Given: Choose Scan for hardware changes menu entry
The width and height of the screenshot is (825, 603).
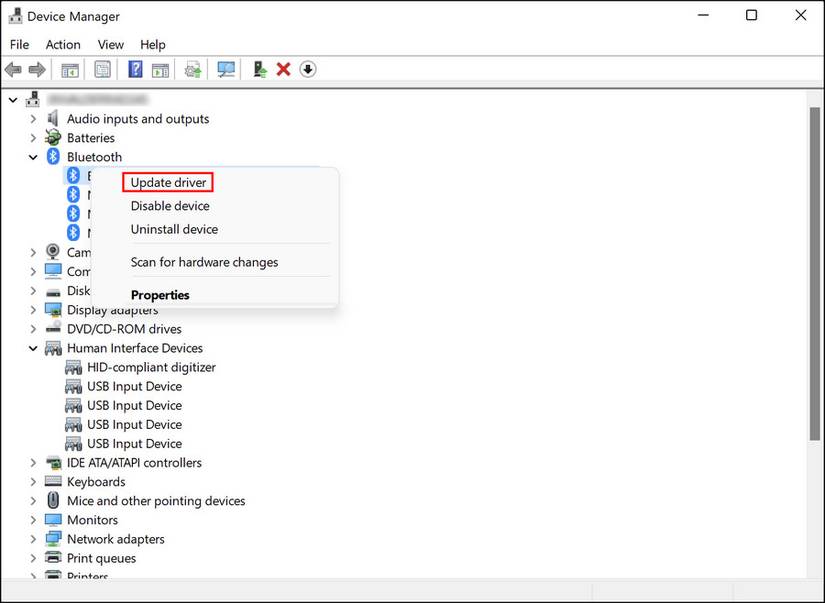Looking at the screenshot, I should click(204, 262).
